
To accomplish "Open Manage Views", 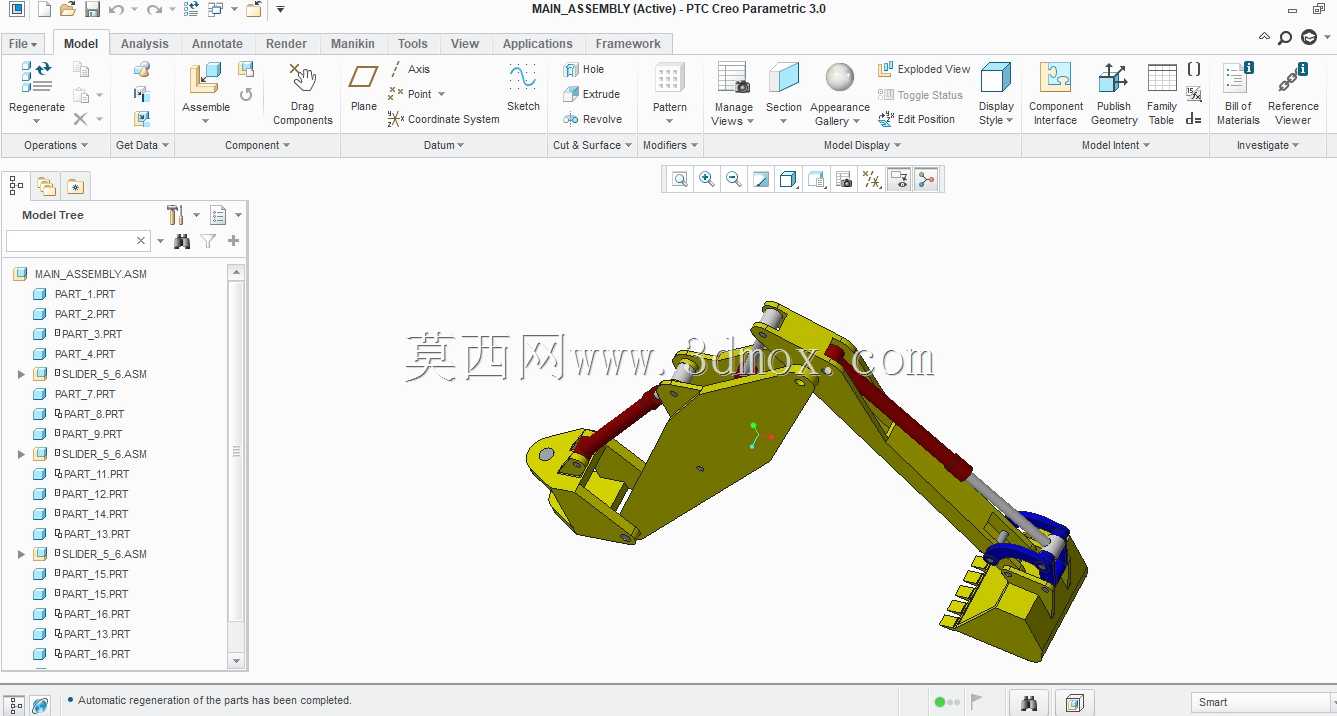I will 733,94.
